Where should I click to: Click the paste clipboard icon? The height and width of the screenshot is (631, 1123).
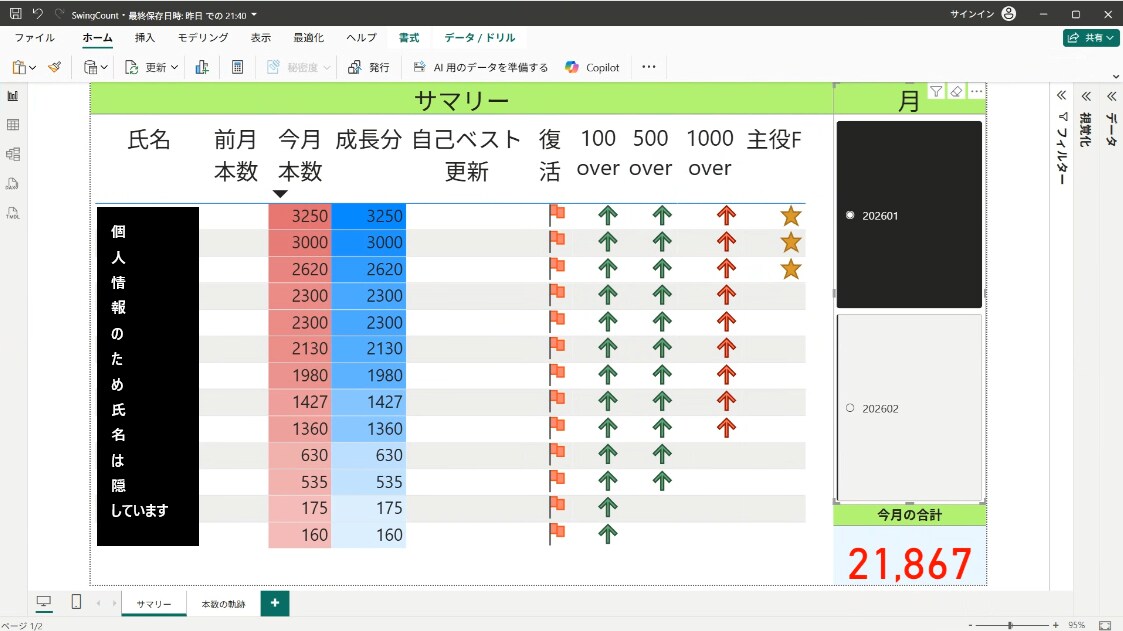(x=19, y=67)
